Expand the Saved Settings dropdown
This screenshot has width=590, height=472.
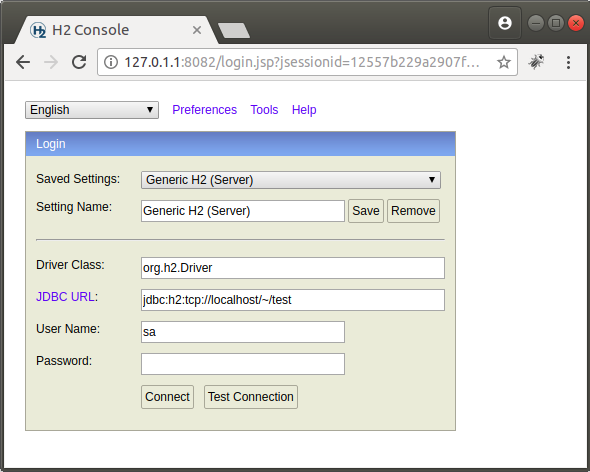coord(291,180)
